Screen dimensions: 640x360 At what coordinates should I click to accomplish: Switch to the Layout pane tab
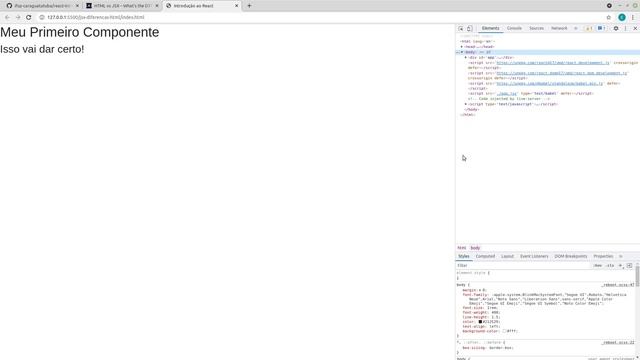tap(507, 256)
